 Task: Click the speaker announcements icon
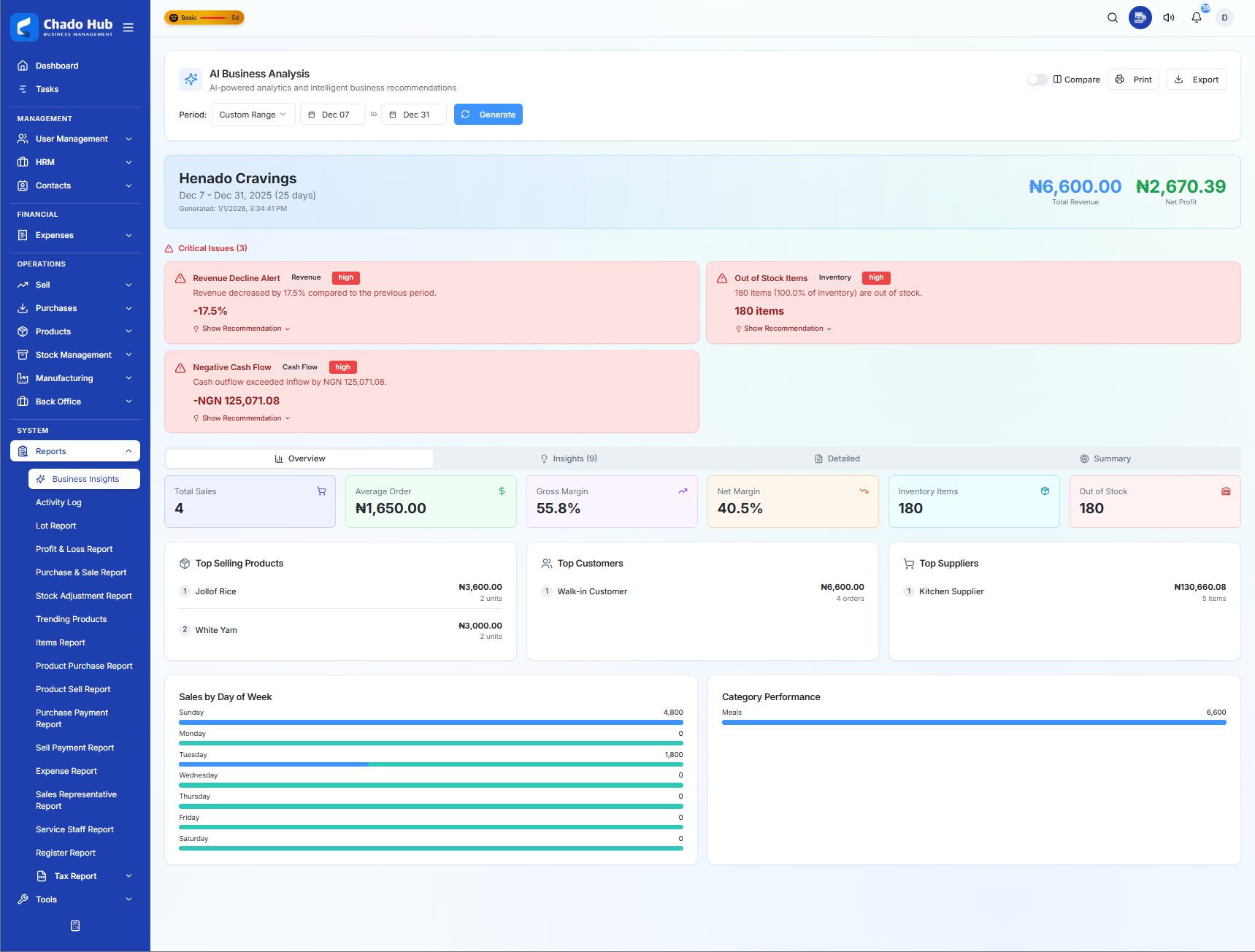[1168, 18]
